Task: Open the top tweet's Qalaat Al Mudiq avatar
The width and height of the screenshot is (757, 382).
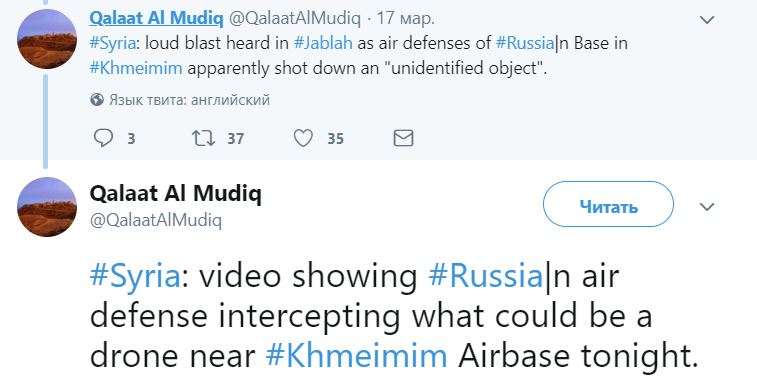Action: [x=47, y=39]
